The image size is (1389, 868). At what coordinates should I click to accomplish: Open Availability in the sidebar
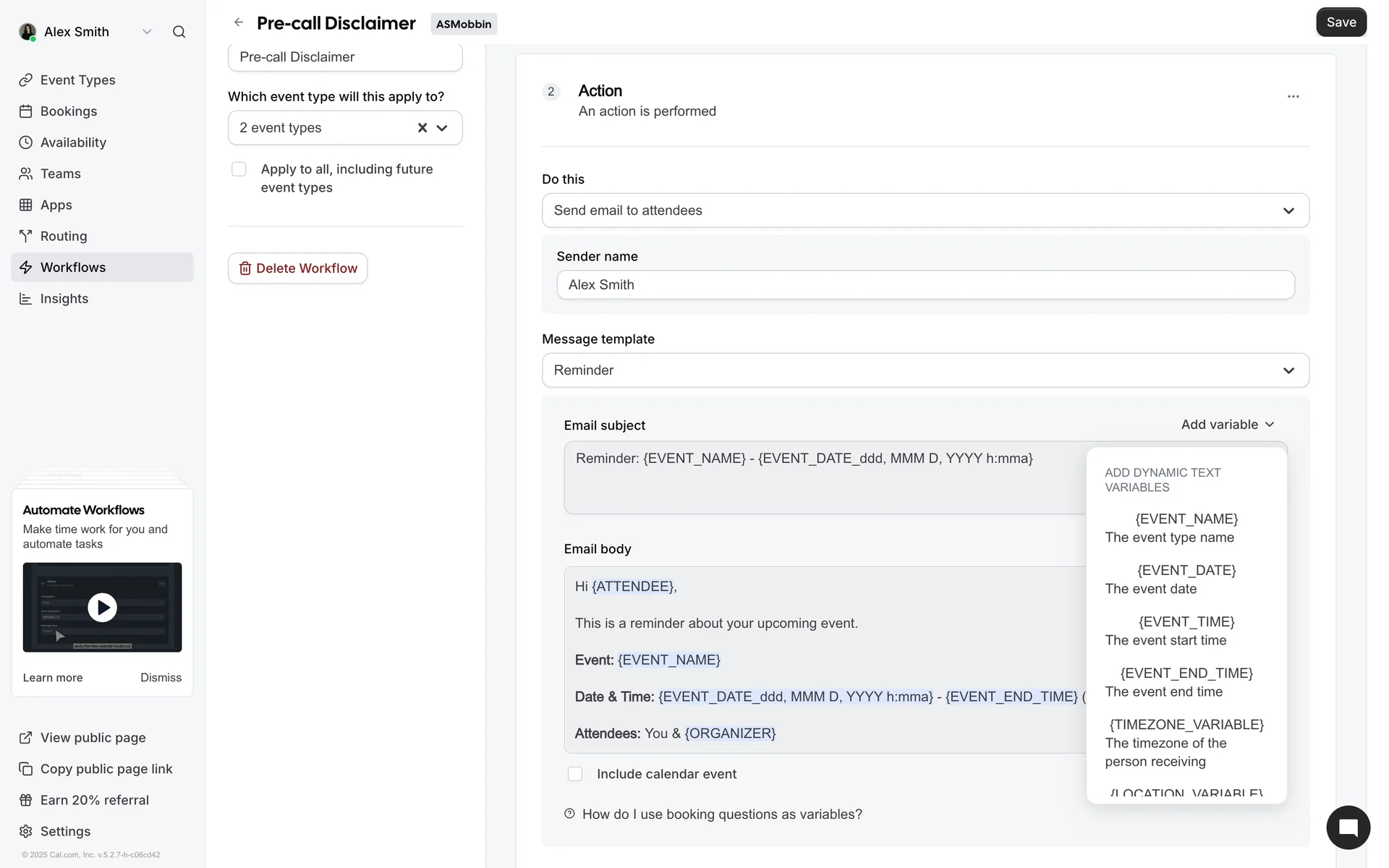[x=73, y=142]
